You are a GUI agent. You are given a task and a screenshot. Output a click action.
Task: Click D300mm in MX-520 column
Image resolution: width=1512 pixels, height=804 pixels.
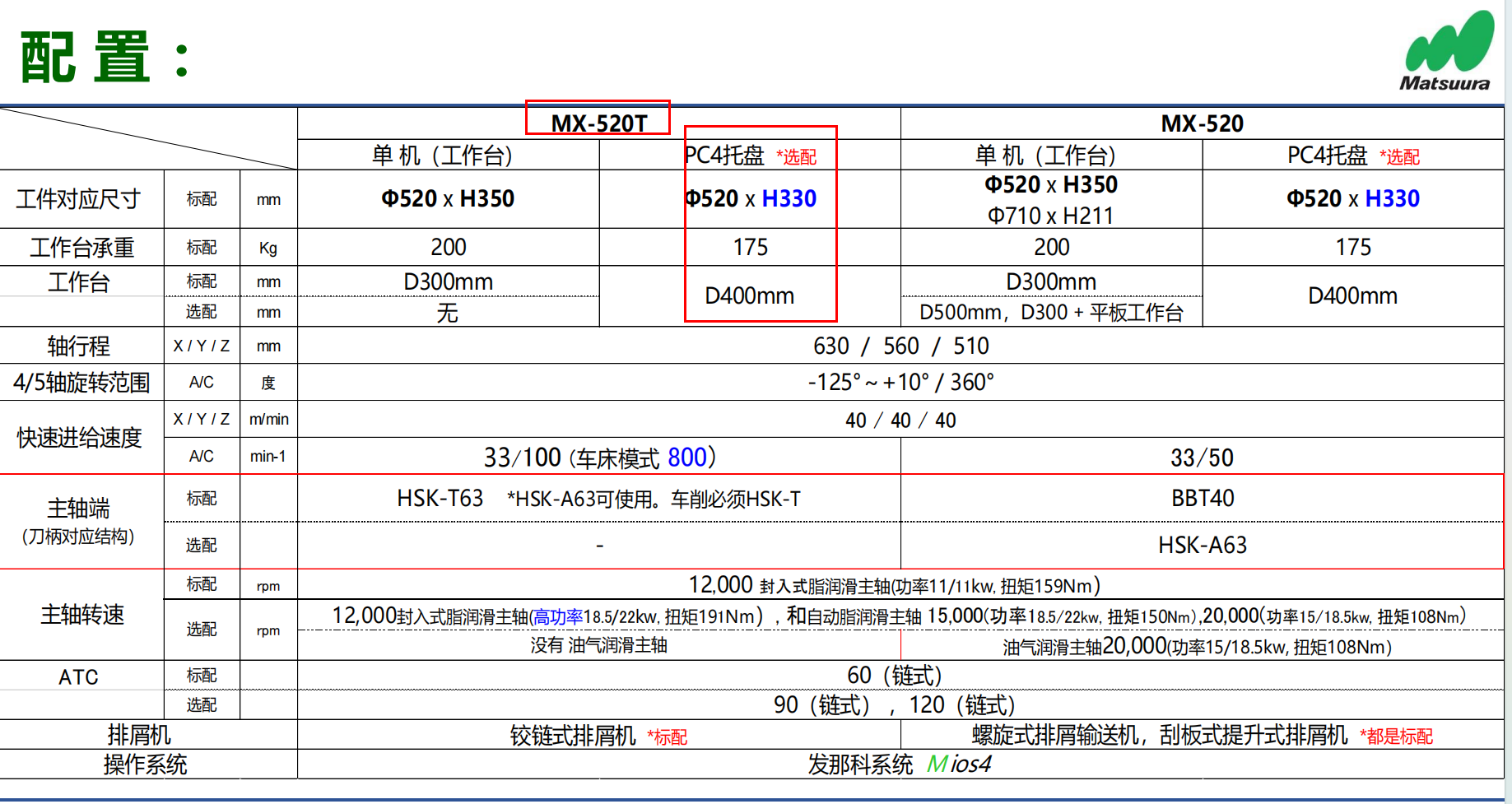click(x=1051, y=281)
